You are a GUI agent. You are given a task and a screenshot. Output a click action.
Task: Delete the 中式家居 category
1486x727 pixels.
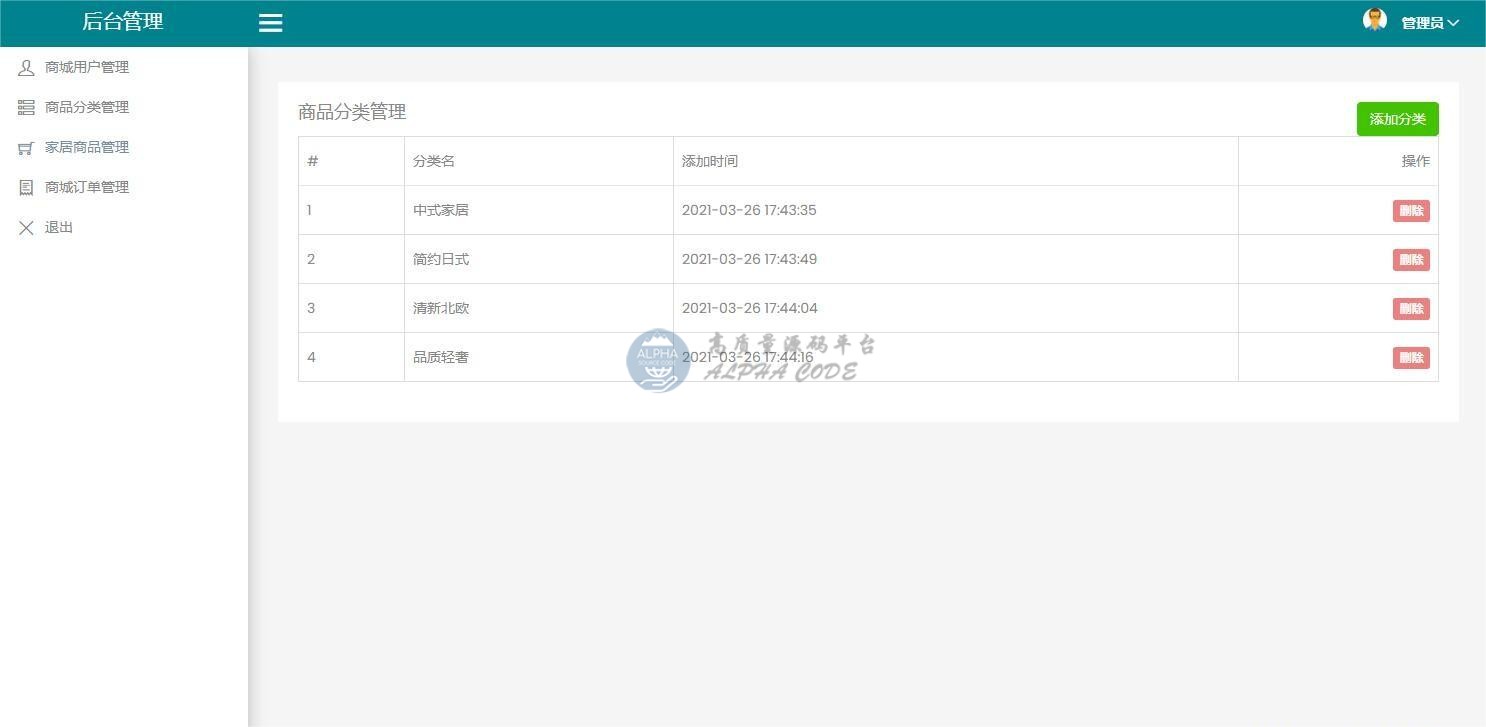click(1410, 211)
